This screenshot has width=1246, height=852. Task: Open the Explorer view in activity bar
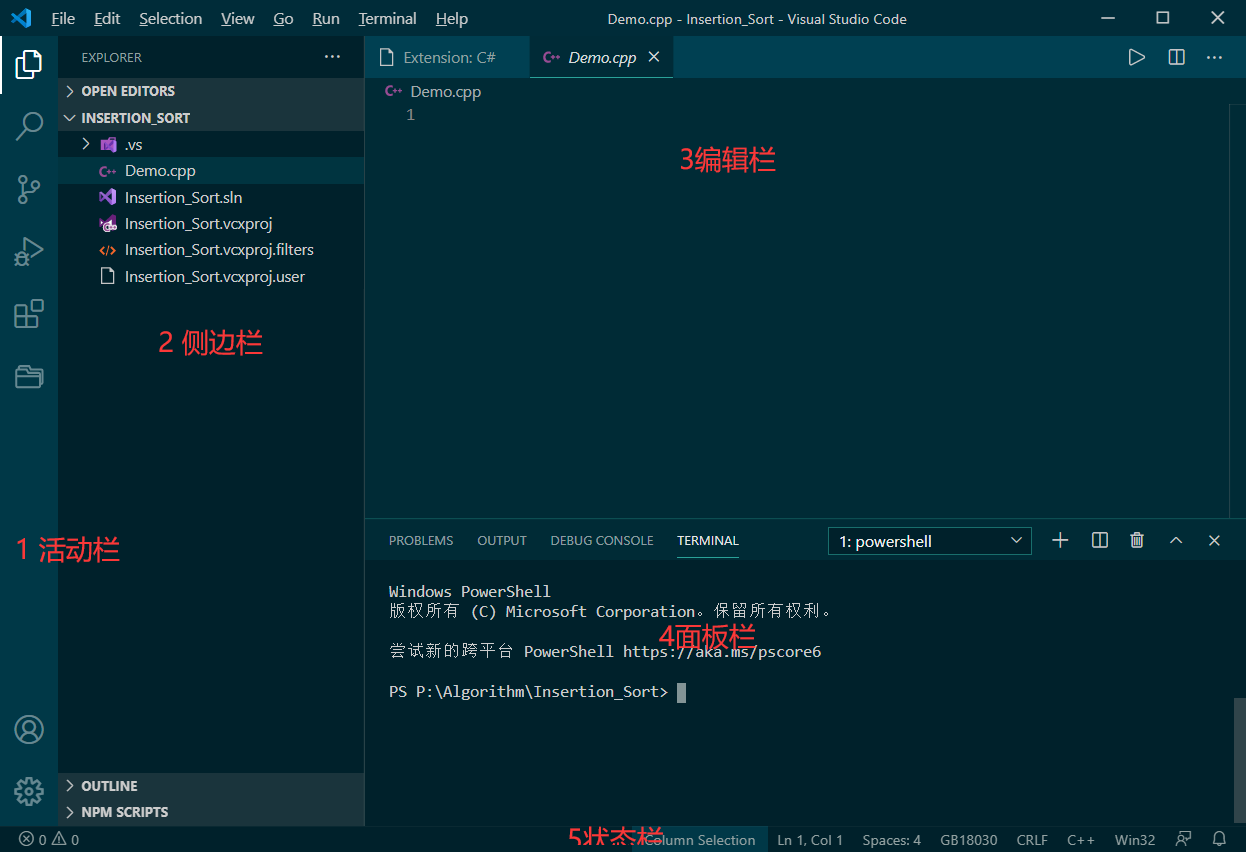pyautogui.click(x=29, y=65)
